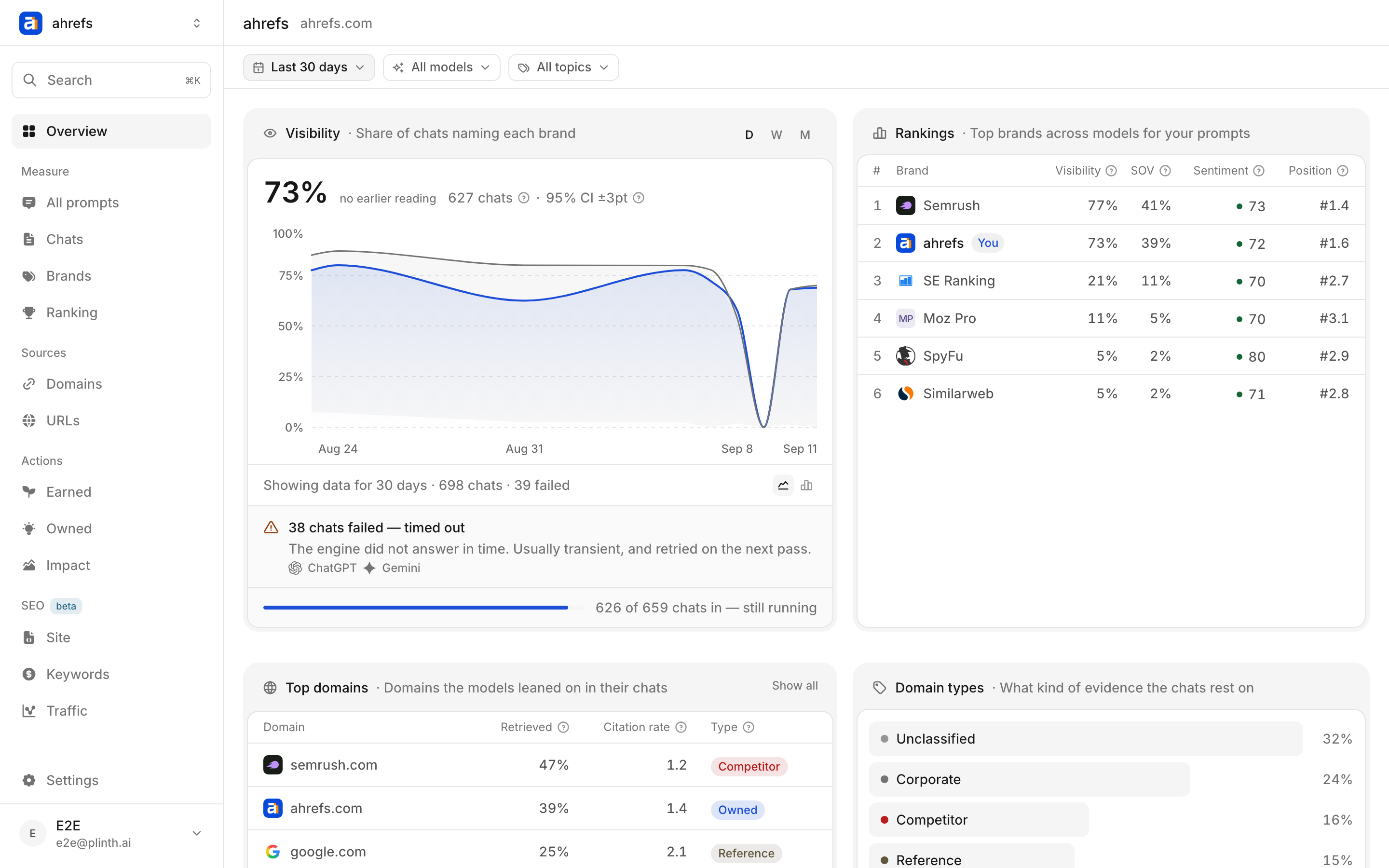Open the Brands section
This screenshot has width=1389, height=868.
coord(111,276)
